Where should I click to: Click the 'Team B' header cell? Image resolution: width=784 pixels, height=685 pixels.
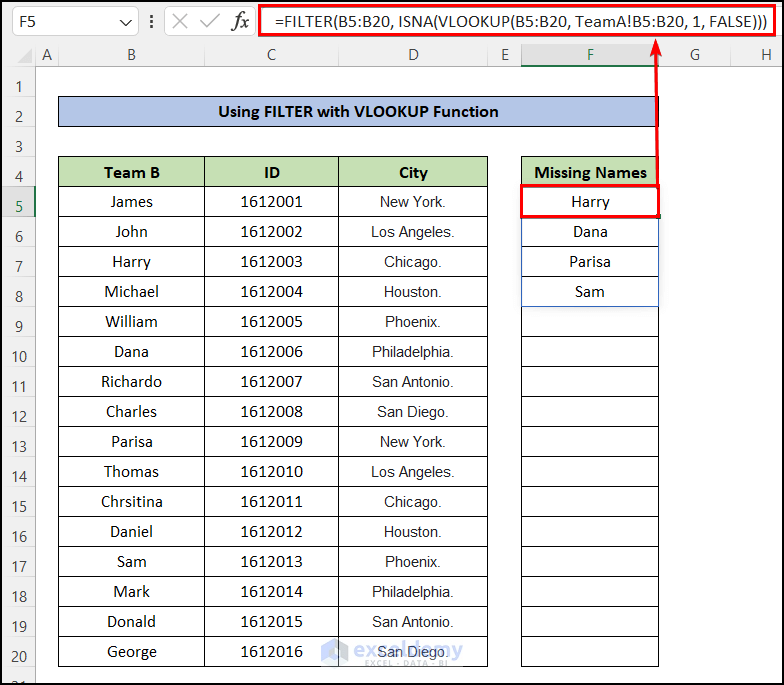pos(132,172)
